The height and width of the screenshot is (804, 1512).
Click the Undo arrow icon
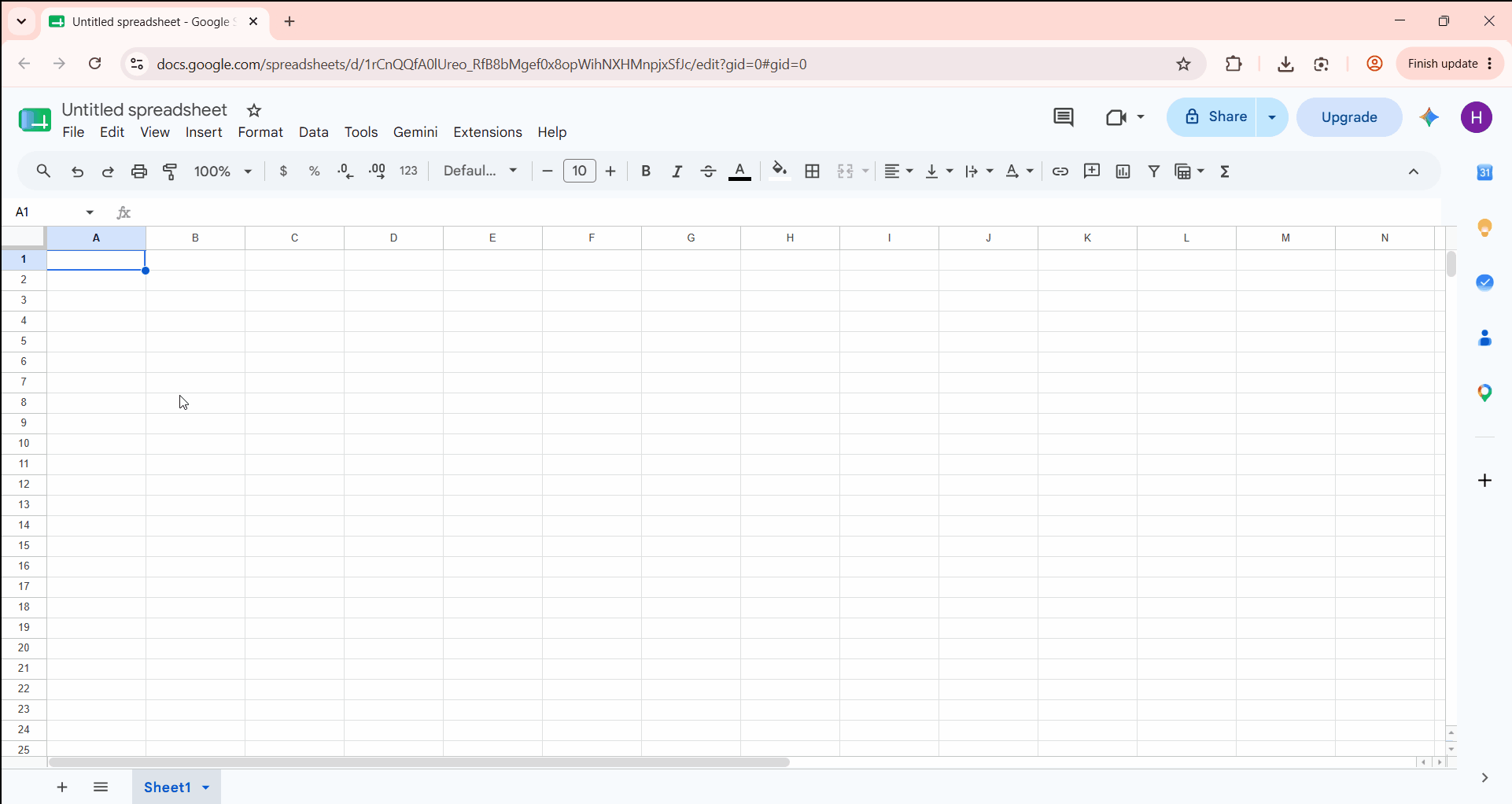[x=77, y=171]
